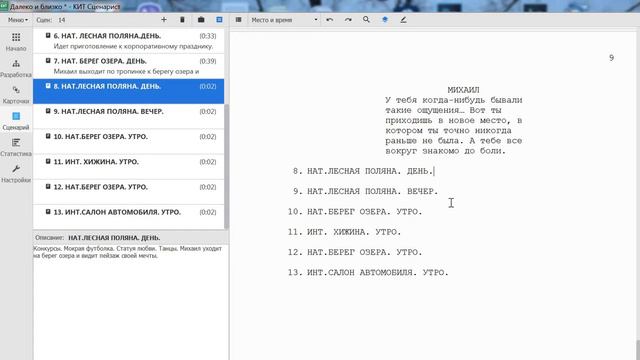640x360 pixels.
Task: Click the scene icon of row 10
Action: pyautogui.click(x=48, y=136)
